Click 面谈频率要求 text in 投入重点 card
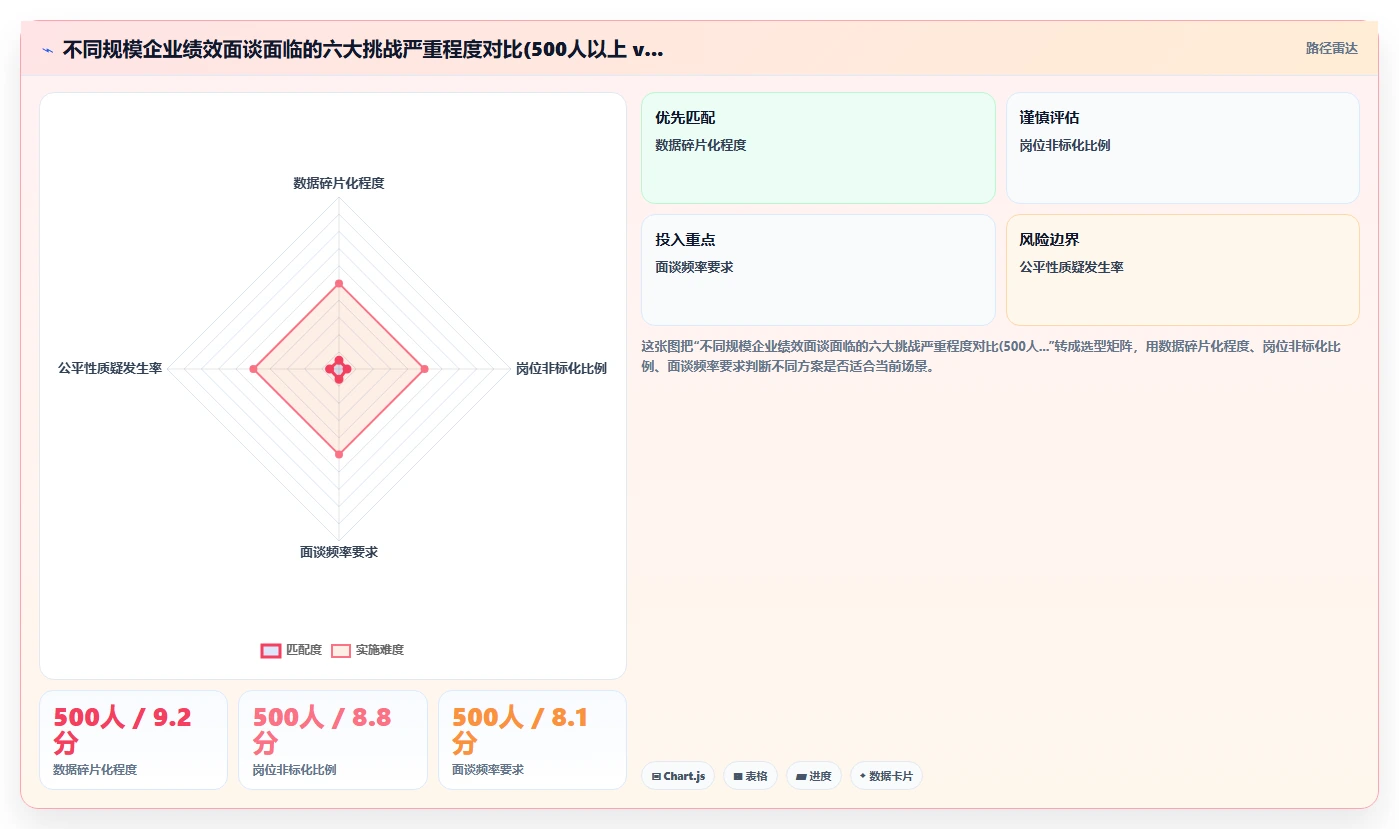This screenshot has height=829, width=1399. point(694,267)
